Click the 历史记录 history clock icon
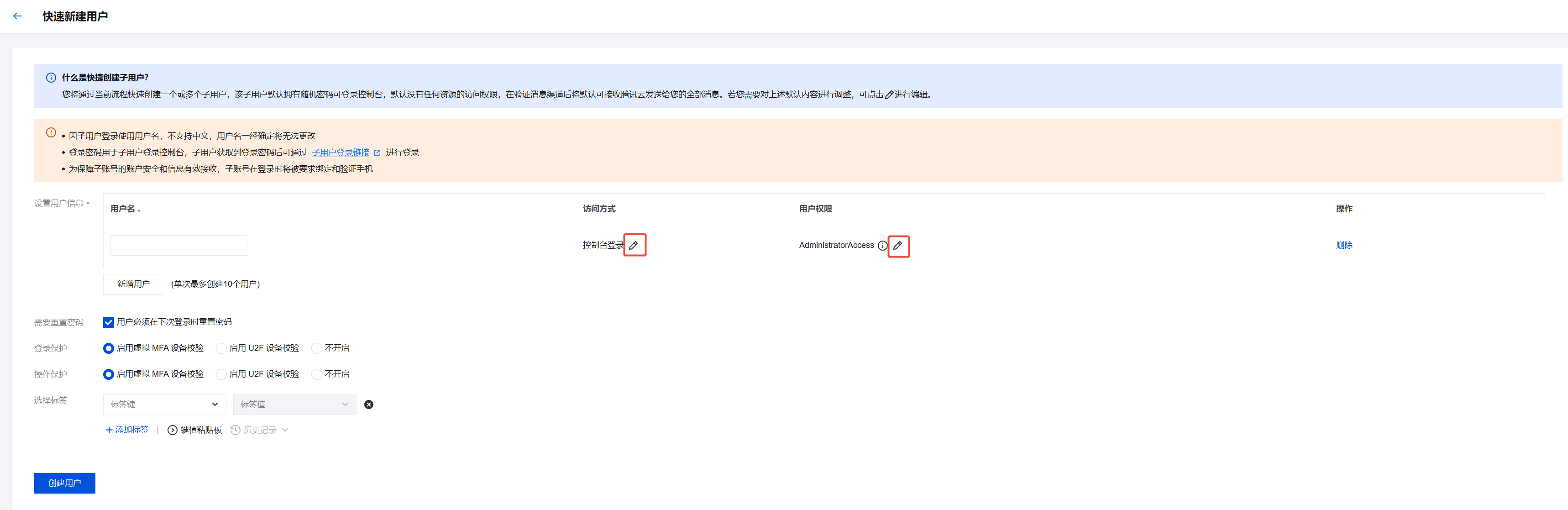Screen dimensions: 1568x510 pos(236,430)
